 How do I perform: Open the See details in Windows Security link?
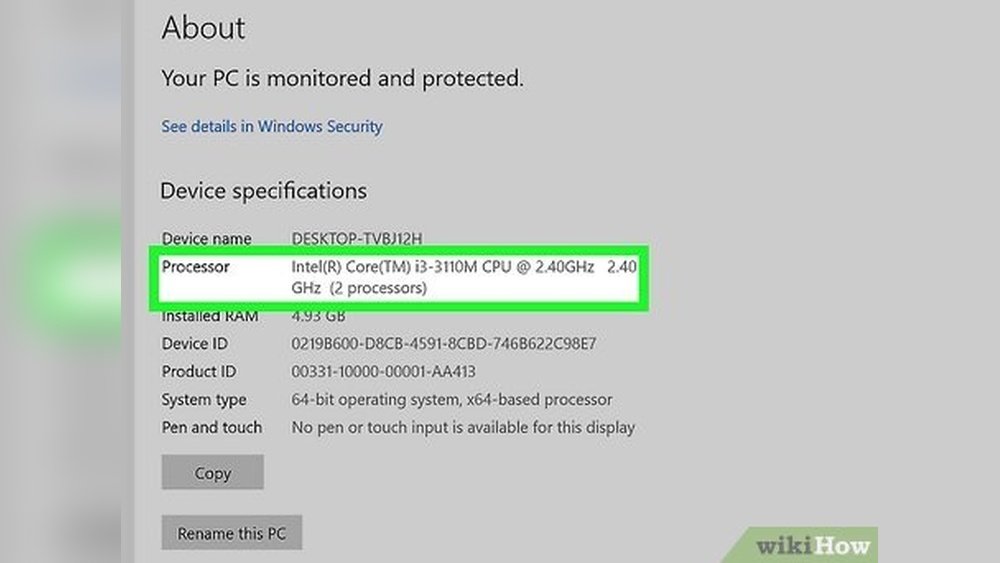coord(272,127)
